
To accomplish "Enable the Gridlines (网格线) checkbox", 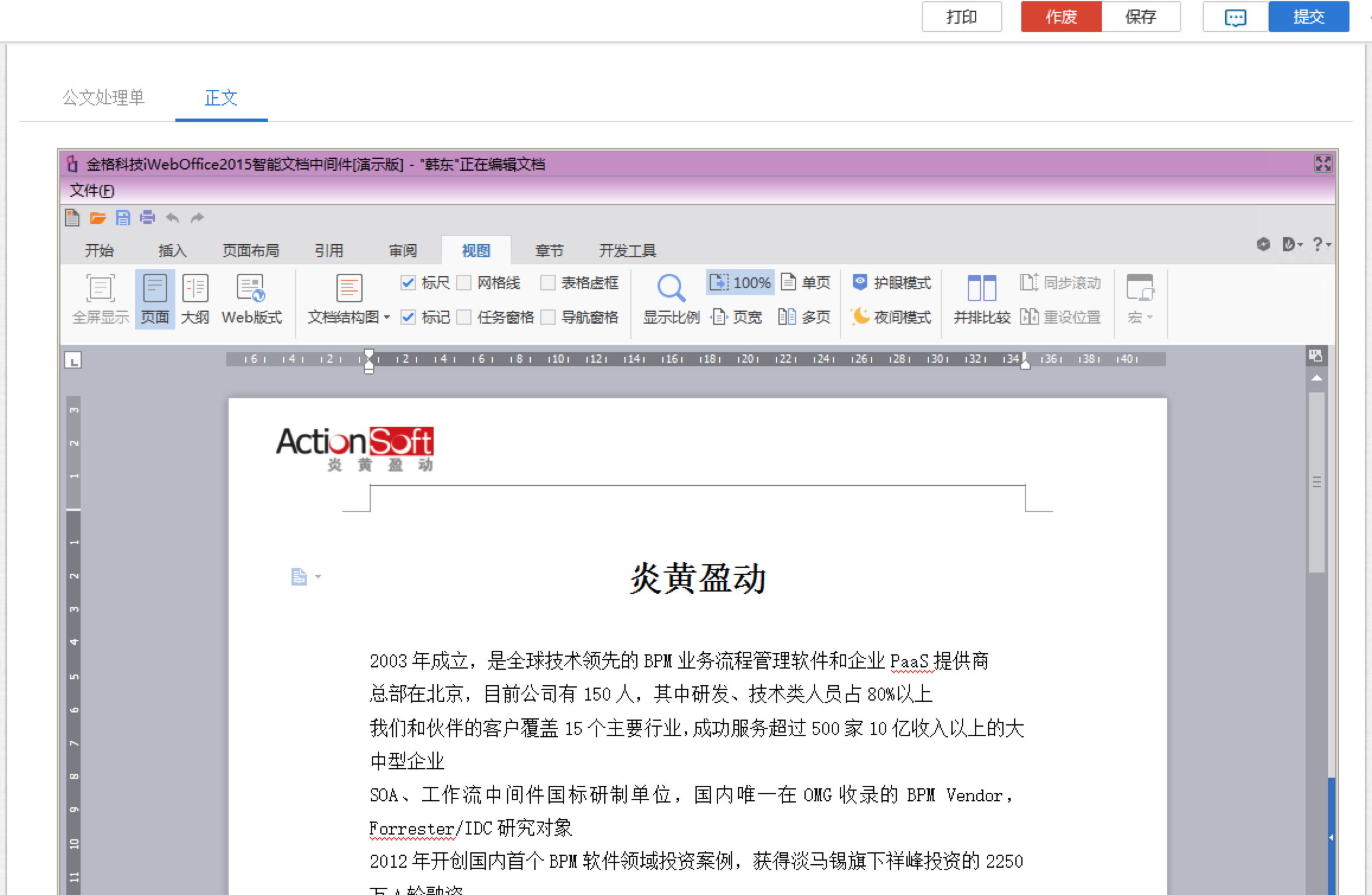I will [464, 283].
